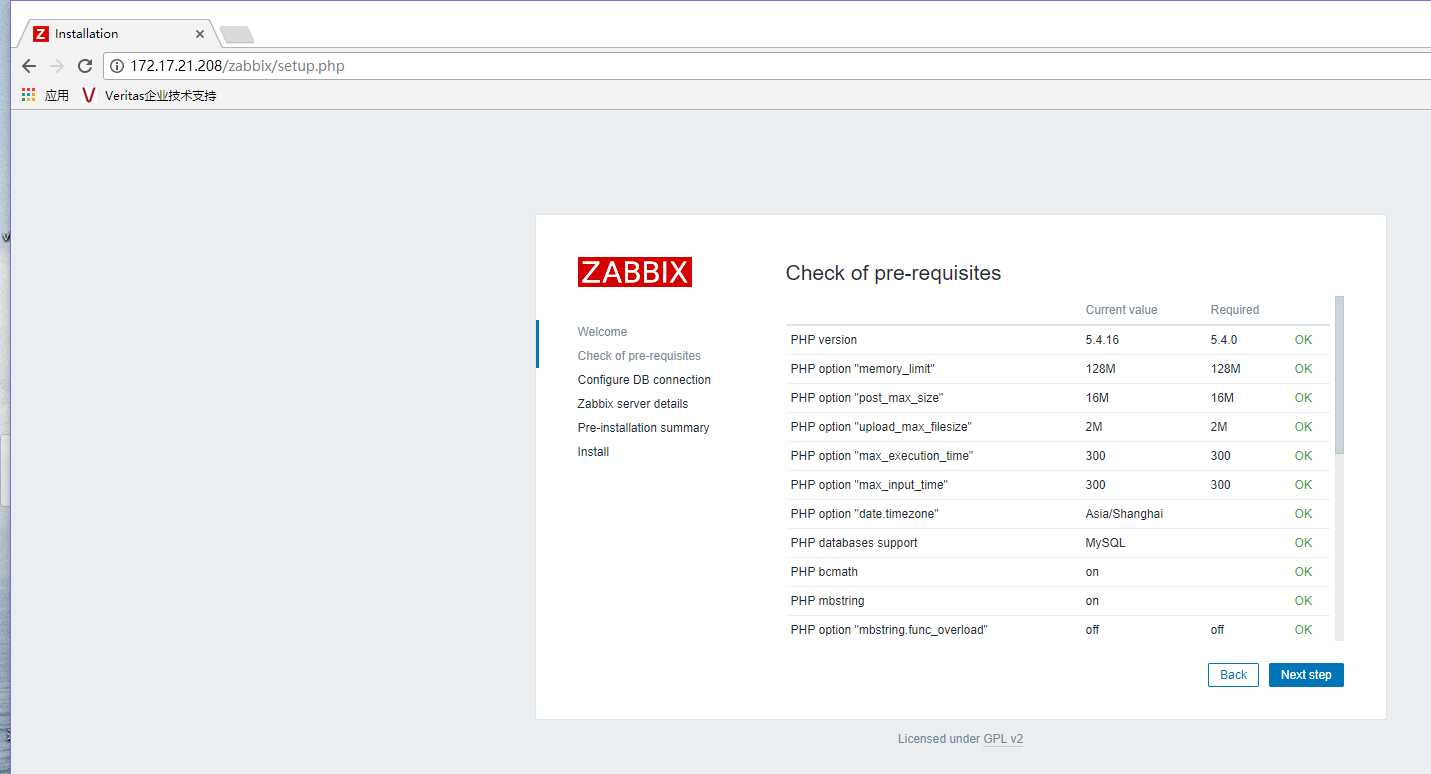Click the PHP version row label
Screen dimensions: 1431x774
click(x=823, y=340)
